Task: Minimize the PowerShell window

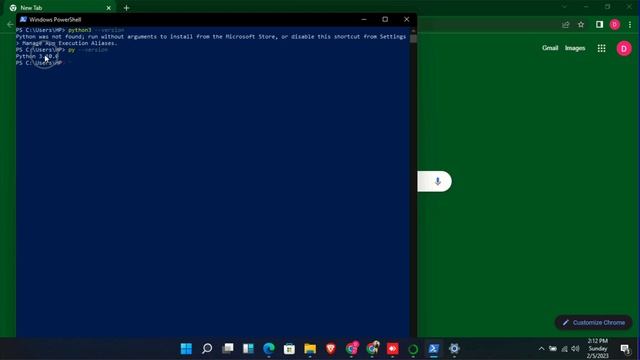Action: [x=364, y=19]
